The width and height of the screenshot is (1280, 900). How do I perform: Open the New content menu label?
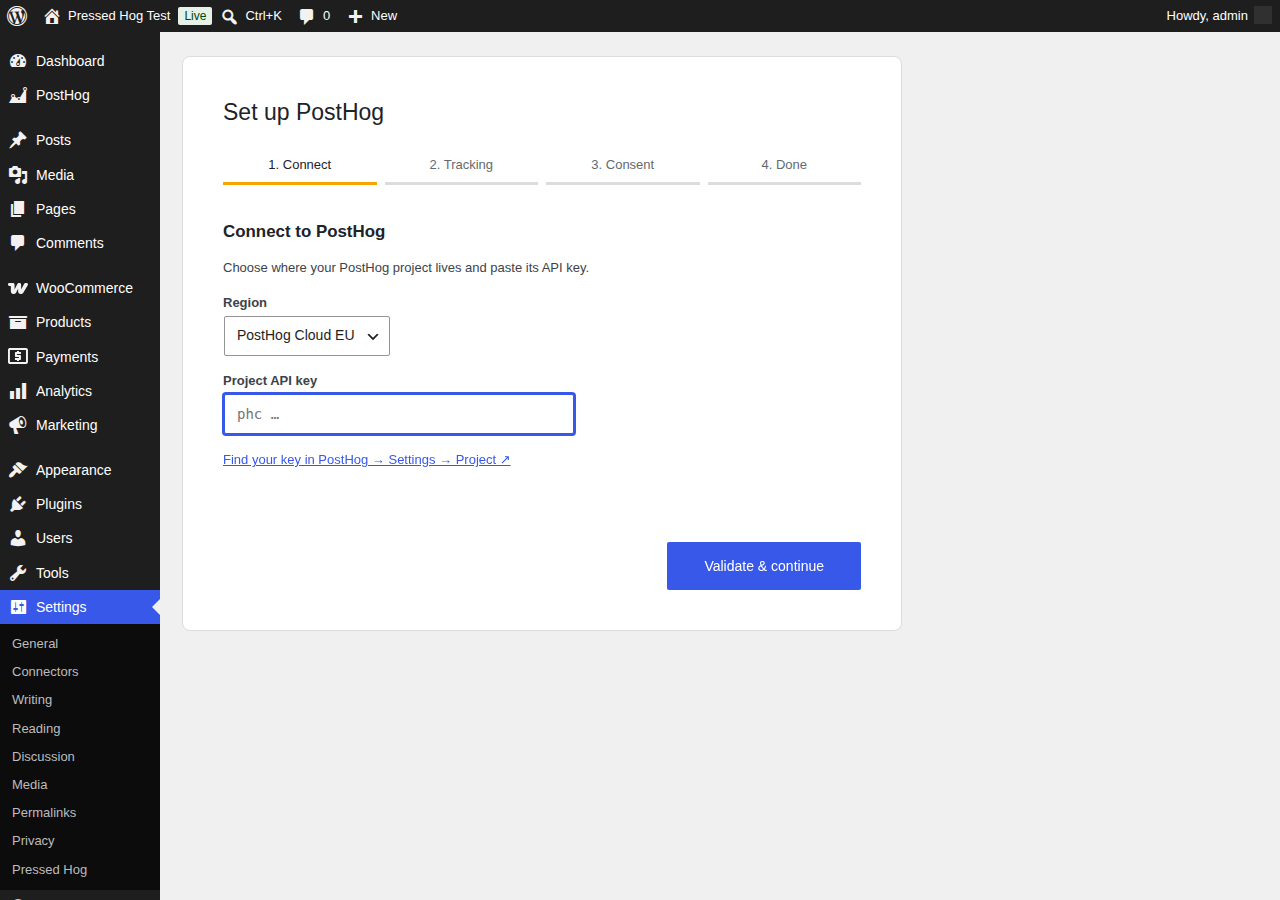(x=384, y=16)
